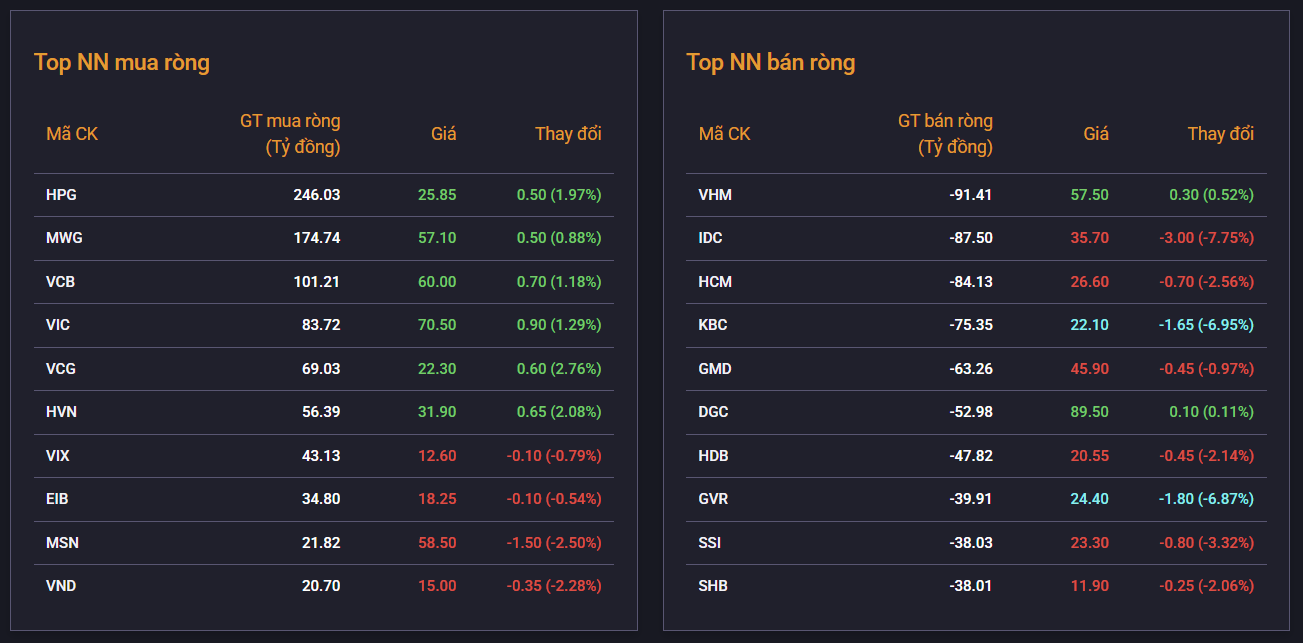Click 'GT mua ròng (Tỷ đồng)' column header

[x=290, y=134]
